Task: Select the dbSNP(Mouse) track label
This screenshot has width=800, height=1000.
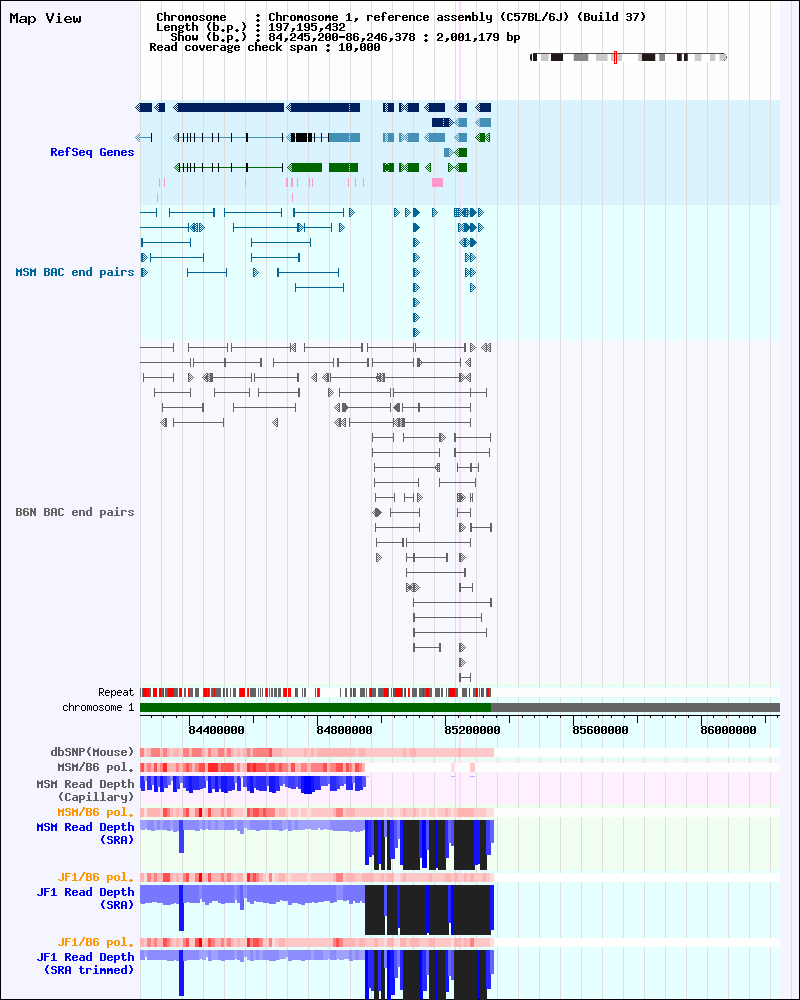Action: pos(92,752)
